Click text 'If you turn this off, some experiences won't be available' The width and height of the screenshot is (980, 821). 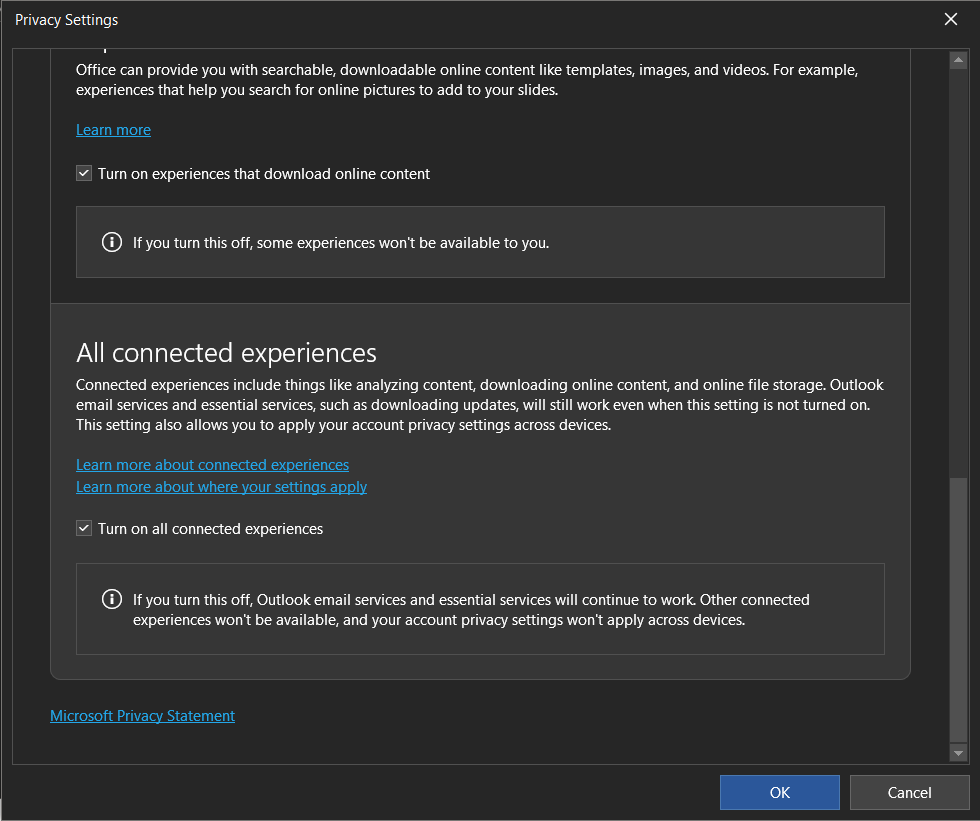coord(341,243)
